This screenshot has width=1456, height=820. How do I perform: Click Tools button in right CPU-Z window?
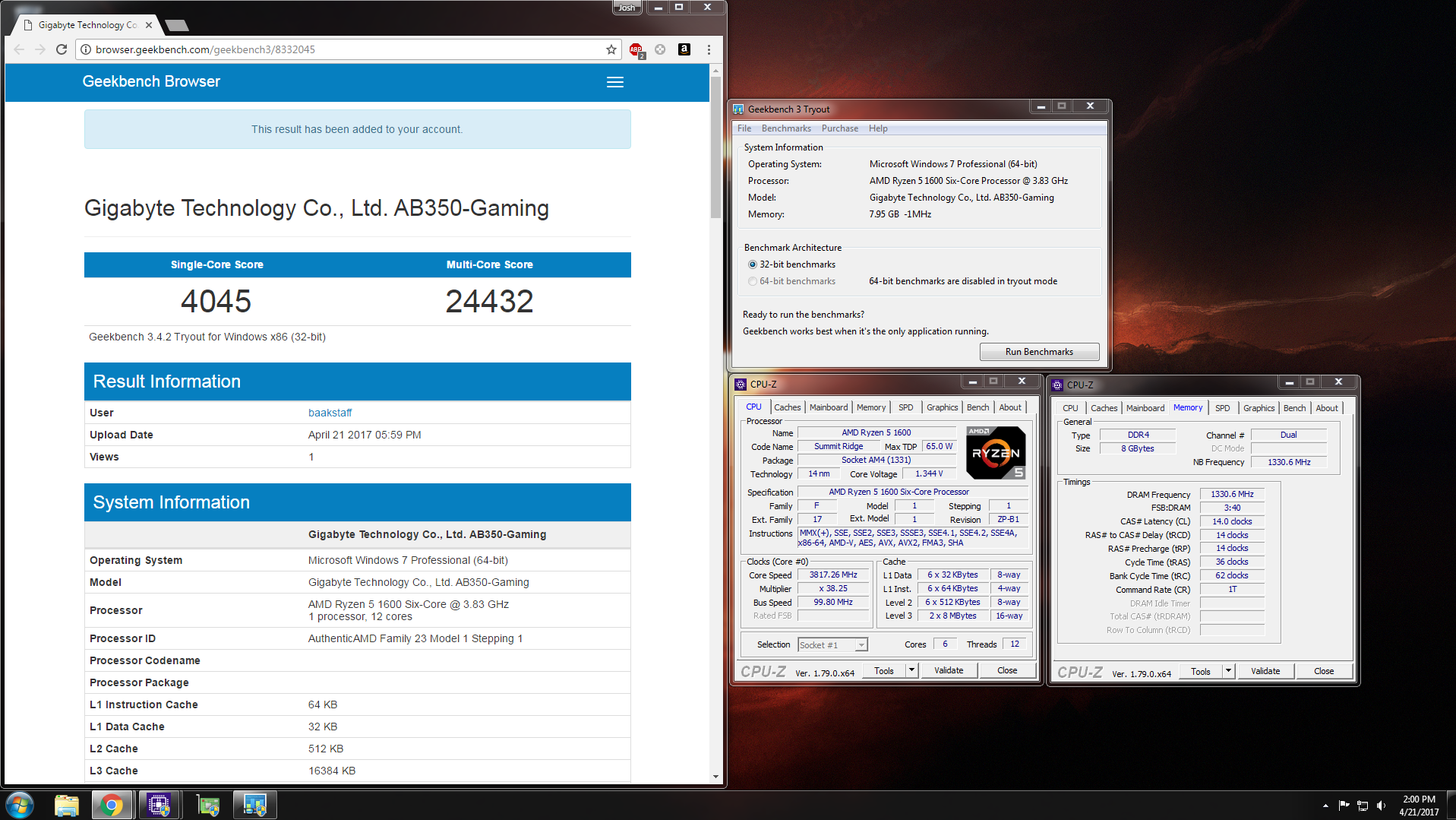tap(1201, 671)
